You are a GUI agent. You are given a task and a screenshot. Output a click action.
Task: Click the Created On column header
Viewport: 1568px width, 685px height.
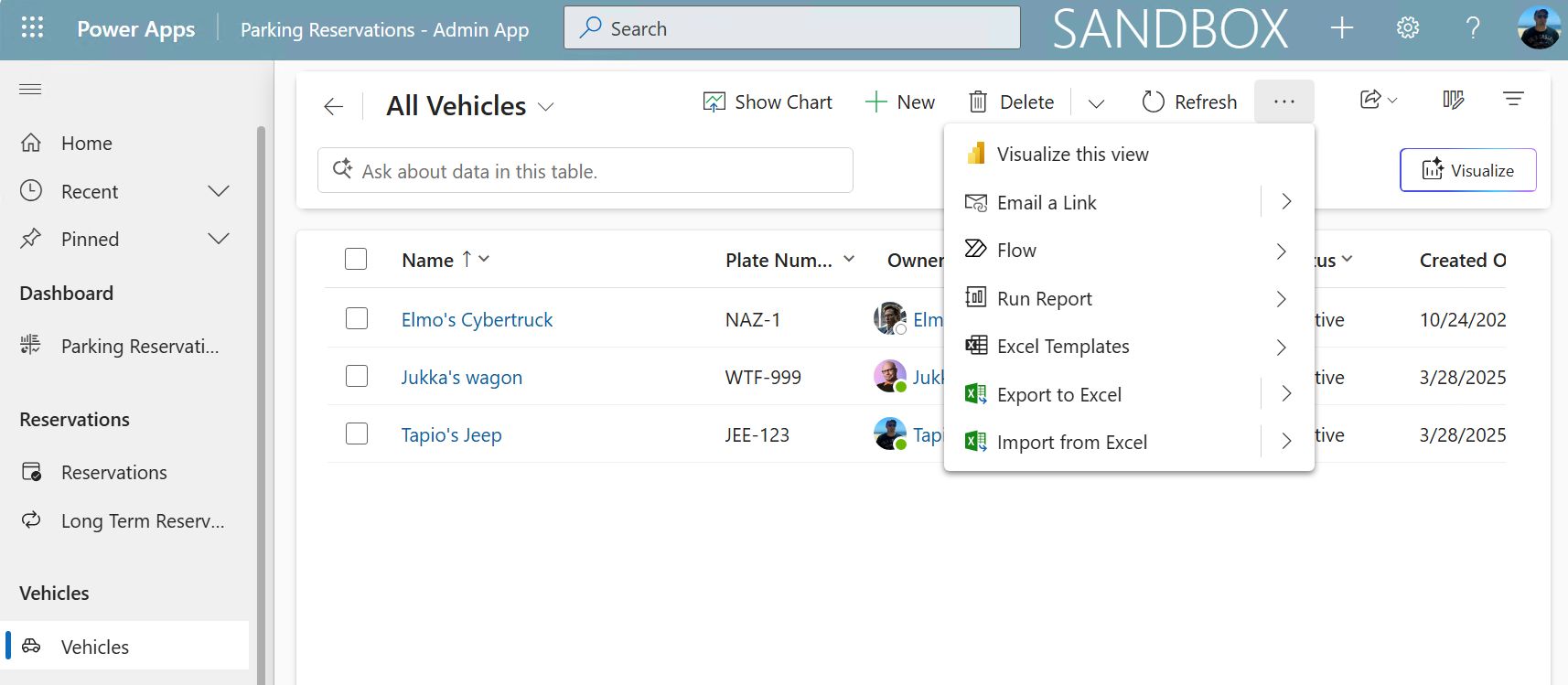point(1463,261)
